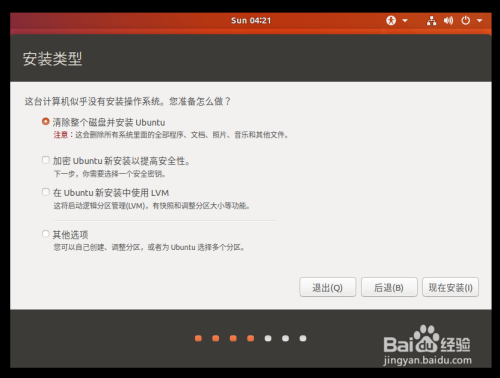
Task: Choose the 其他选项 radio button
Action: click(46, 234)
